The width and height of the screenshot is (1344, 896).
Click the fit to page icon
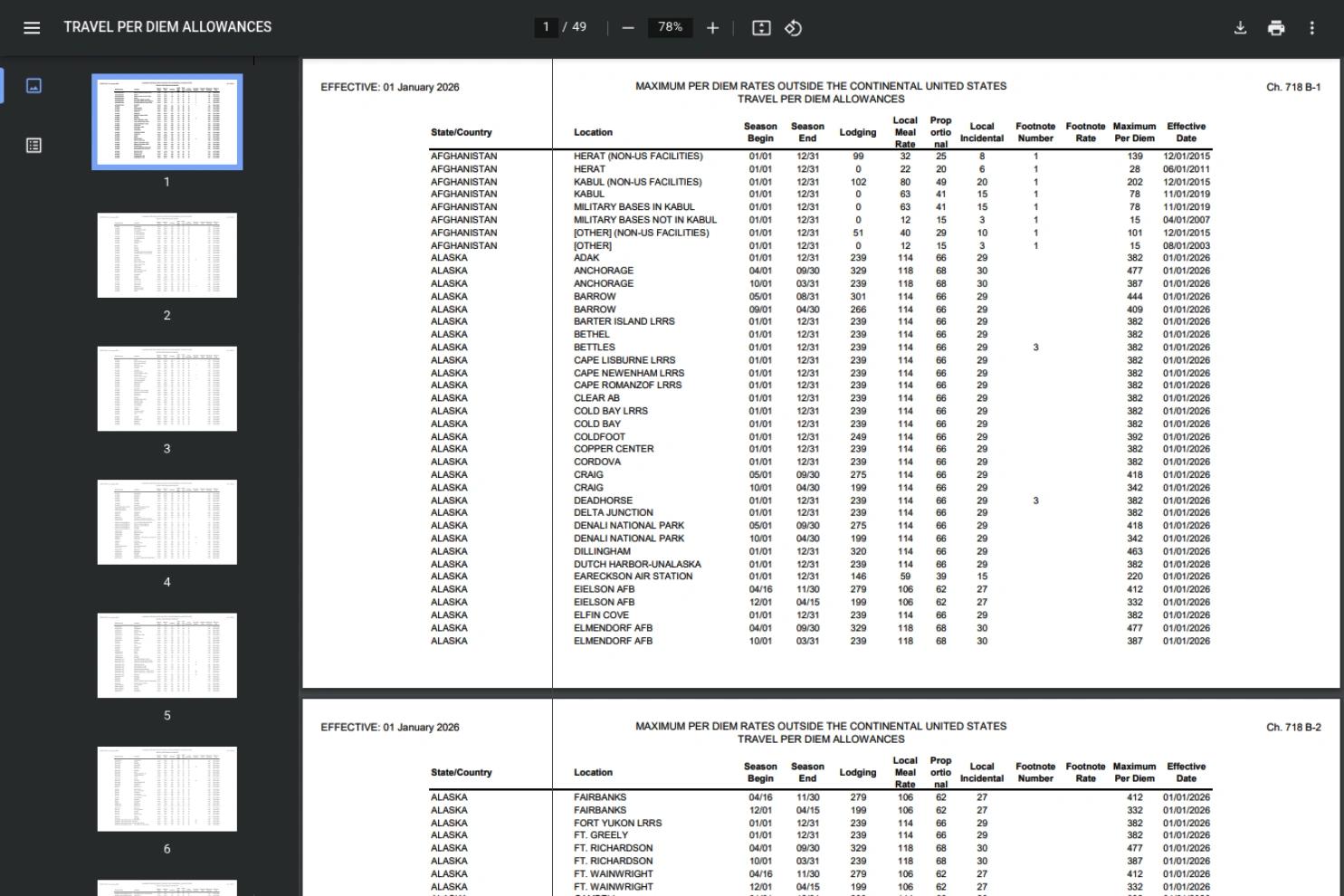pos(761,28)
